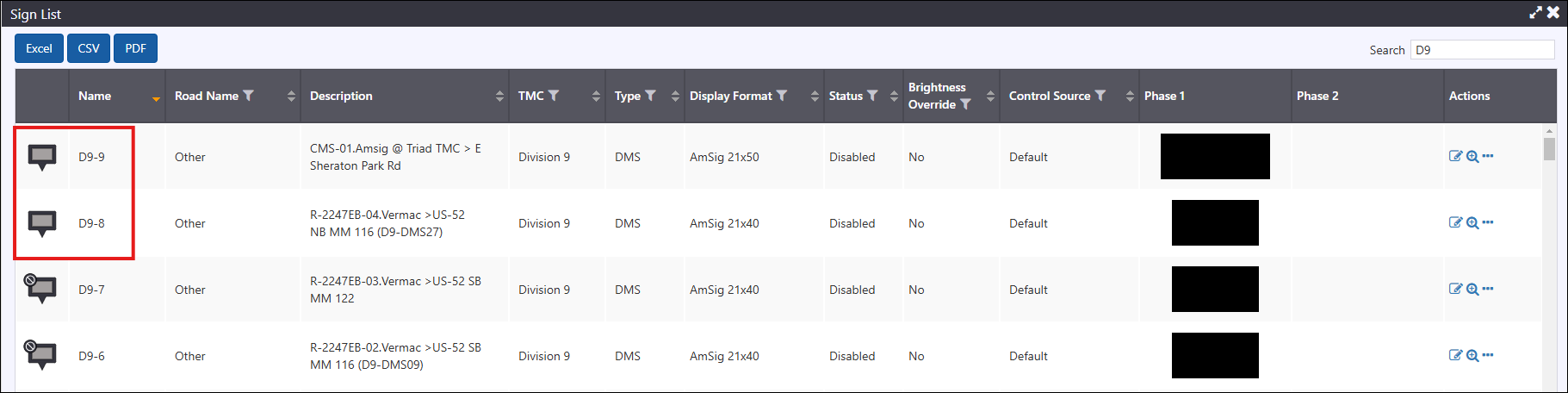Viewport: 1568px width, 393px height.
Task: Download the list as CSV
Action: (x=89, y=48)
